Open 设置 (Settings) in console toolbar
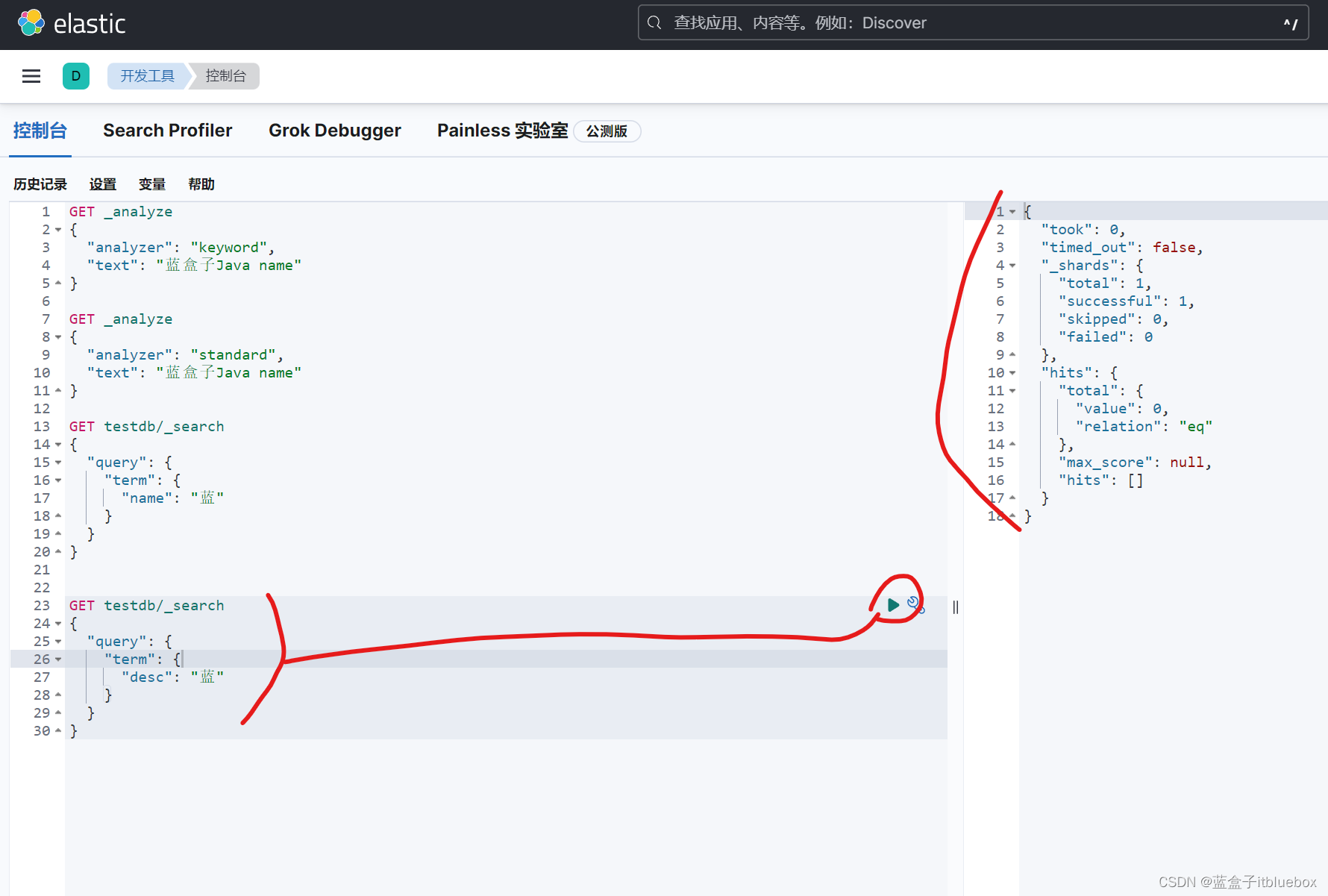Viewport: 1328px width, 896px height. tap(103, 184)
